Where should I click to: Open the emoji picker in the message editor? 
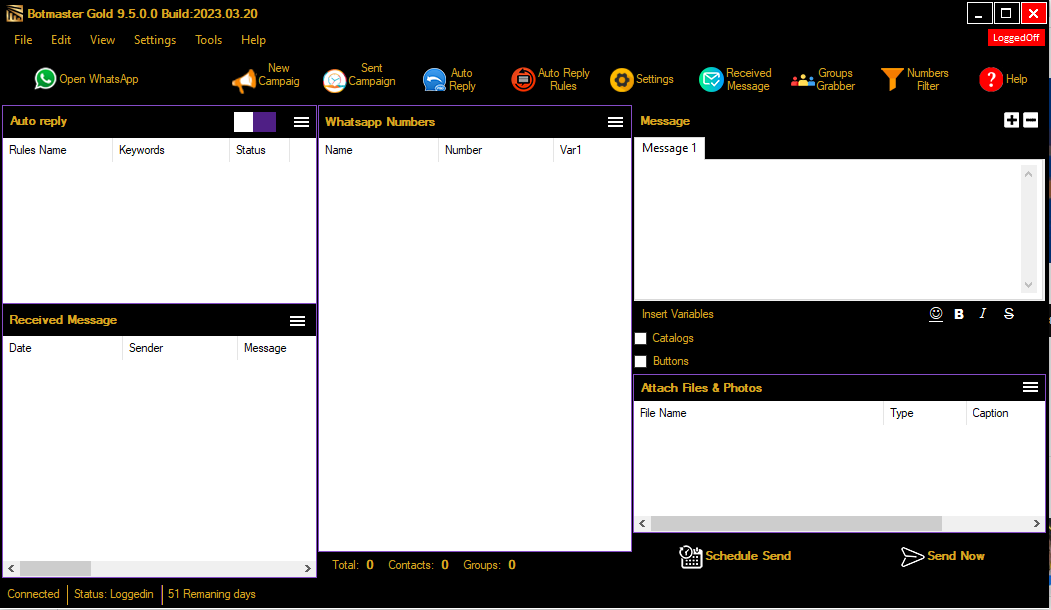pyautogui.click(x=936, y=313)
